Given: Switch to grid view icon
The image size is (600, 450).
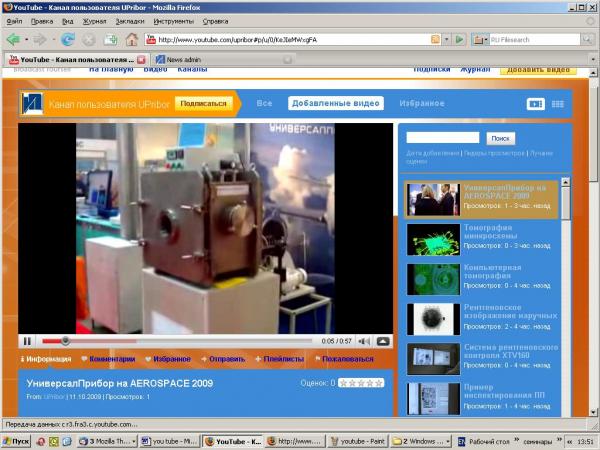Looking at the screenshot, I should coord(558,104).
